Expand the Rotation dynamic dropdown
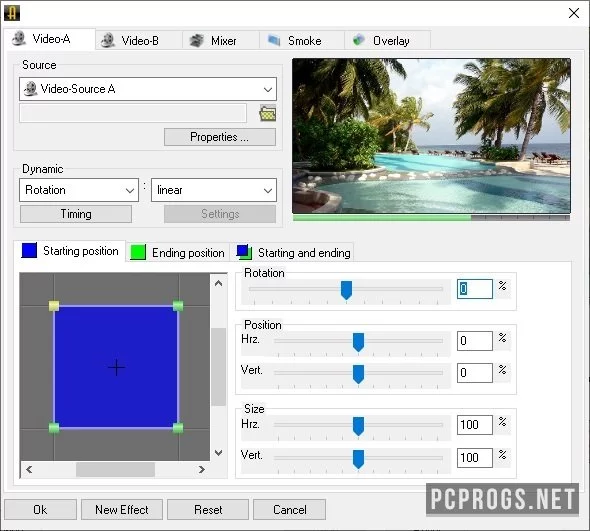 [x=79, y=190]
